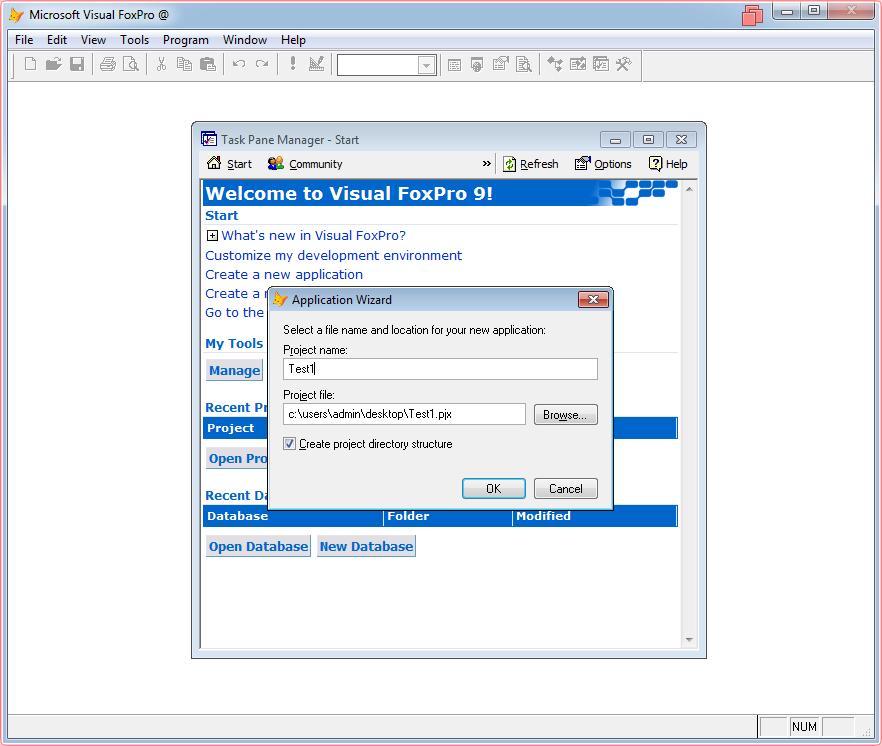The width and height of the screenshot is (882, 746).
Task: Click the Task Pane scroll up arrow
Action: pyautogui.click(x=689, y=190)
